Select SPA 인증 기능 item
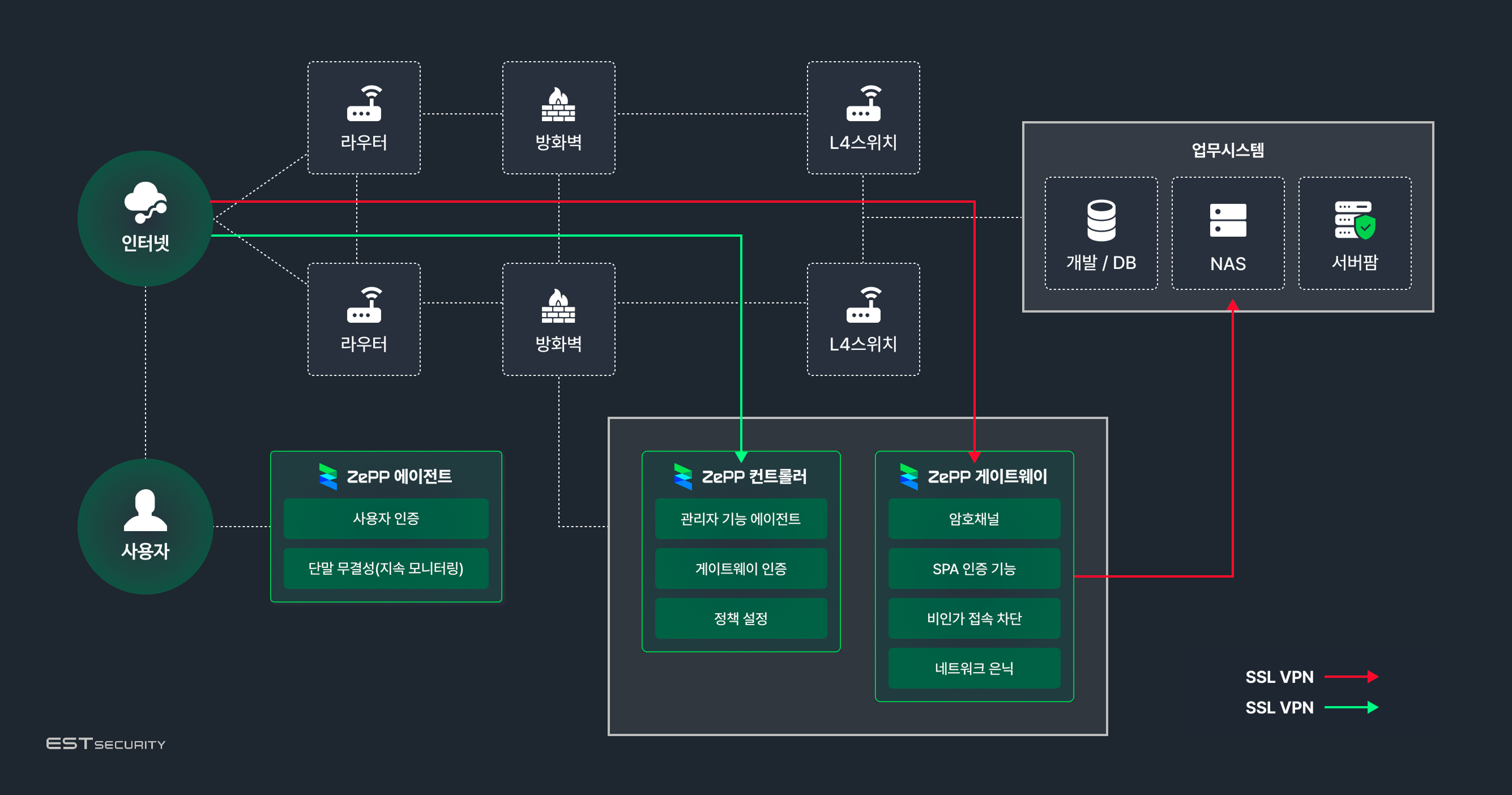 point(974,569)
